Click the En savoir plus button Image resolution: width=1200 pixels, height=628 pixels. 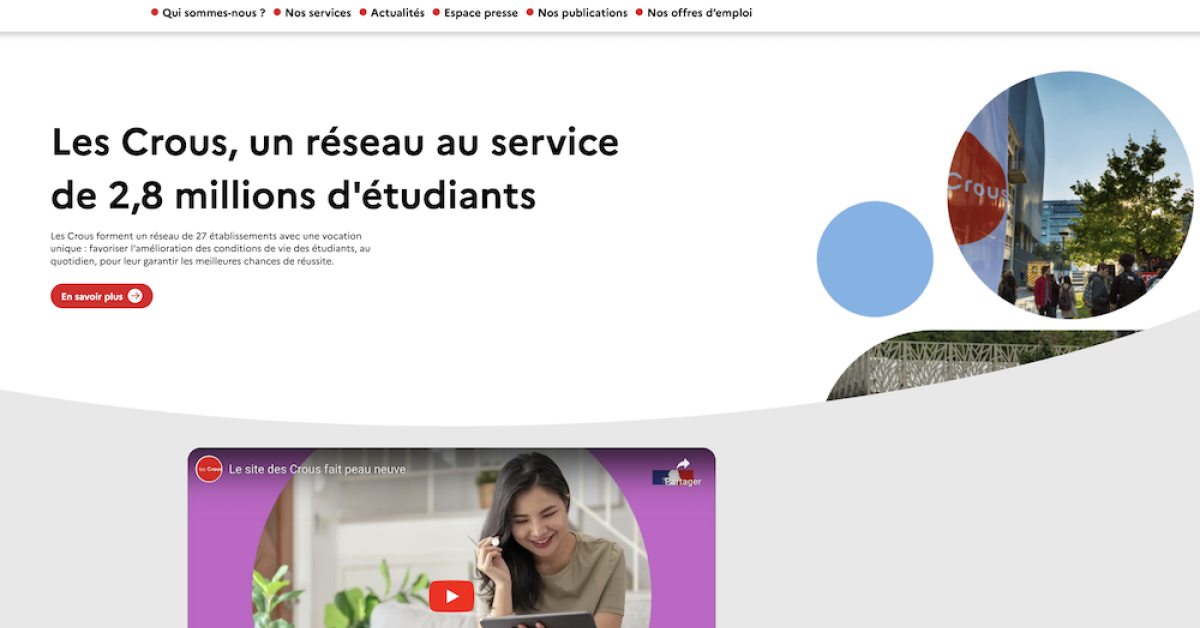[102, 296]
